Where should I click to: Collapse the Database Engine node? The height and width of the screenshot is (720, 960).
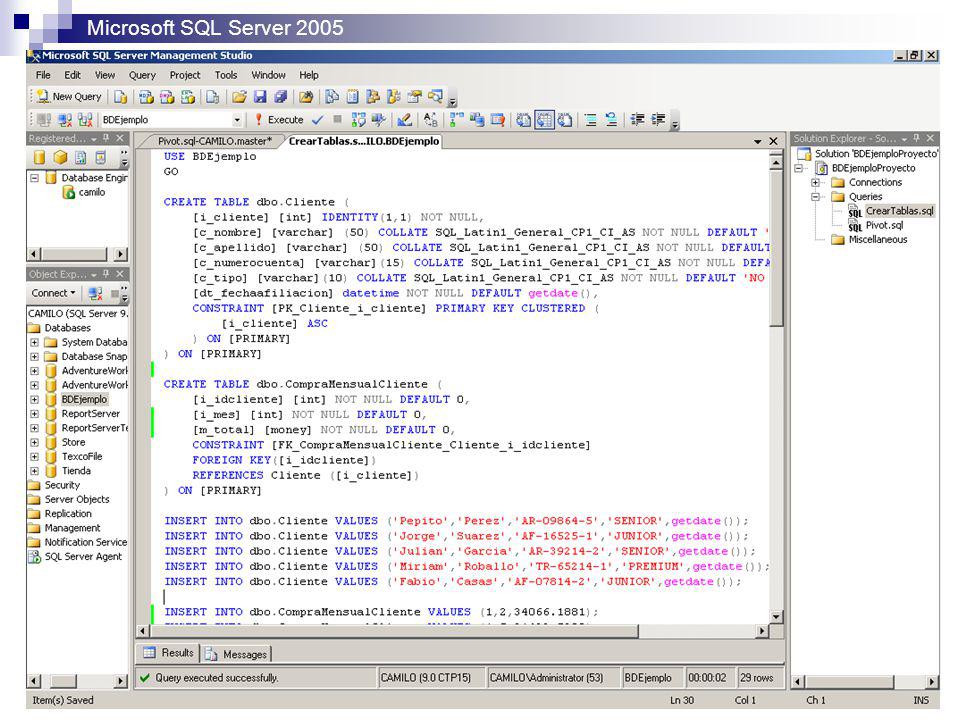35,178
